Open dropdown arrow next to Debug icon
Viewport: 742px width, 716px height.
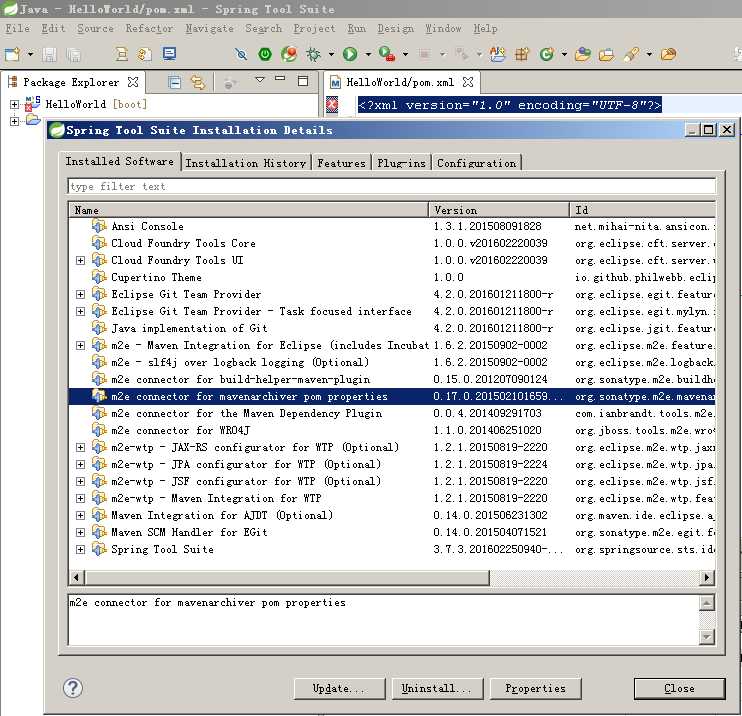point(331,54)
